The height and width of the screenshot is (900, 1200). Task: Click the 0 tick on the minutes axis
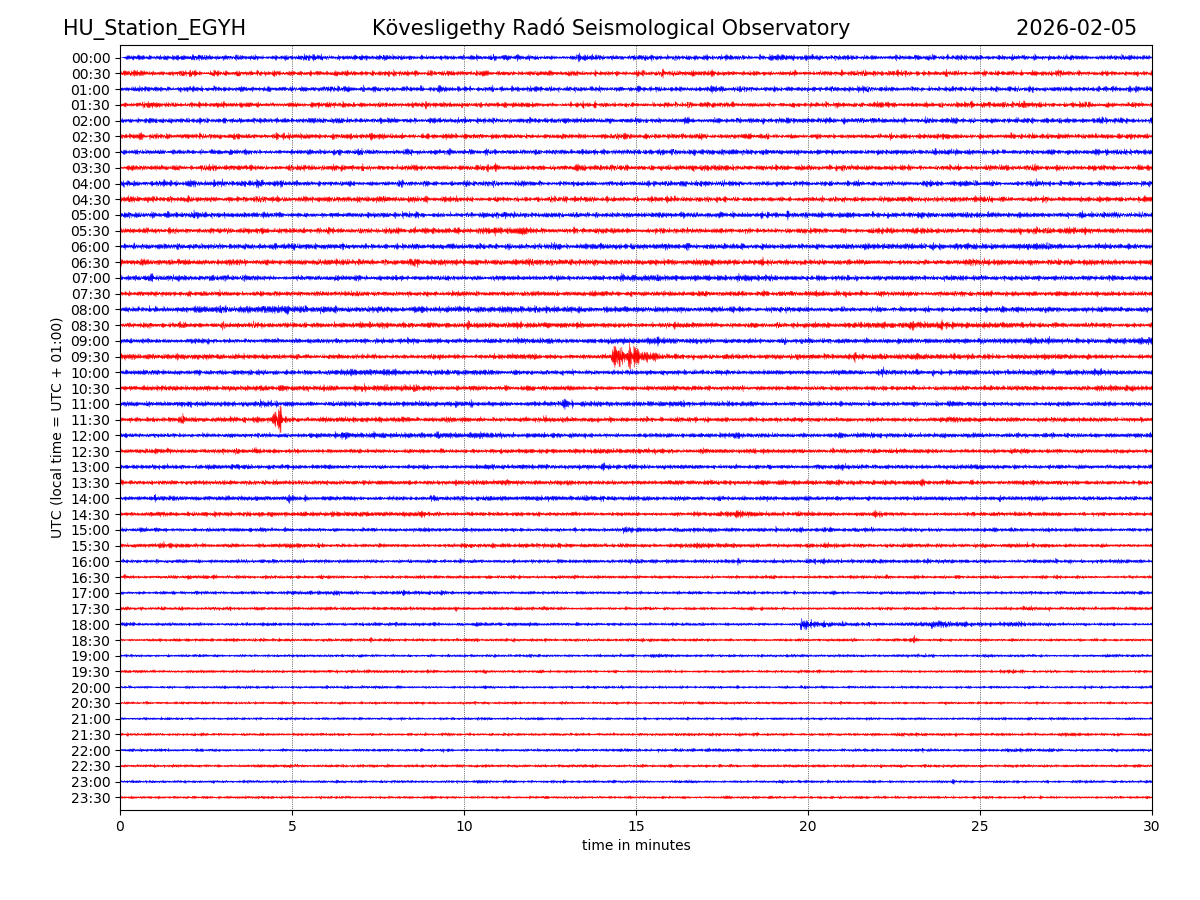click(120, 827)
